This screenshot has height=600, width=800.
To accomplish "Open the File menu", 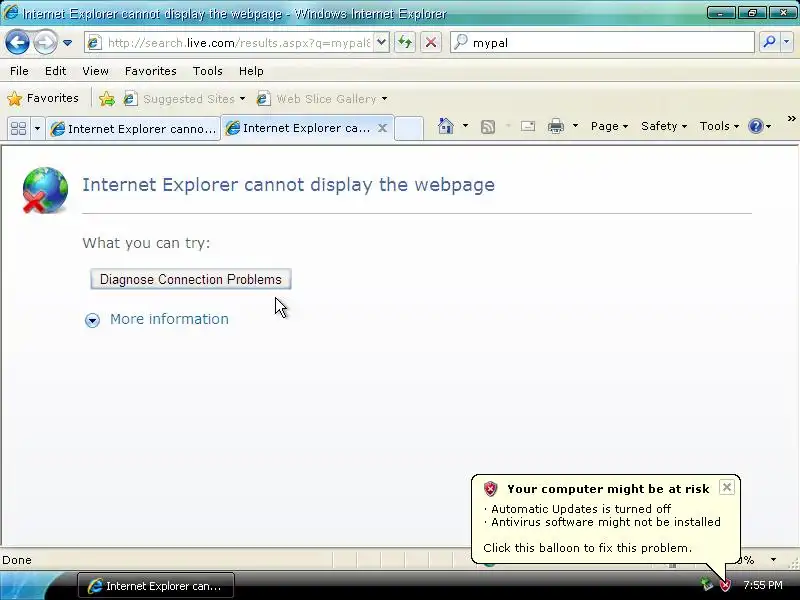I will click(x=19, y=71).
